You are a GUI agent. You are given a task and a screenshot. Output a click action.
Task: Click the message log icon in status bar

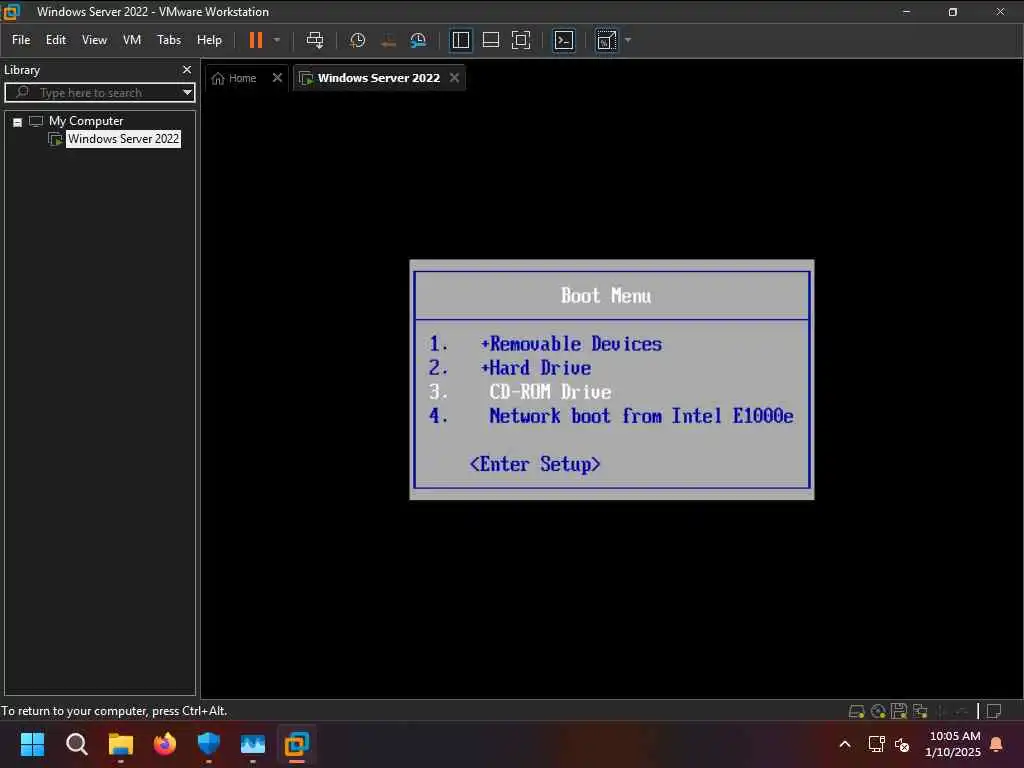click(994, 711)
